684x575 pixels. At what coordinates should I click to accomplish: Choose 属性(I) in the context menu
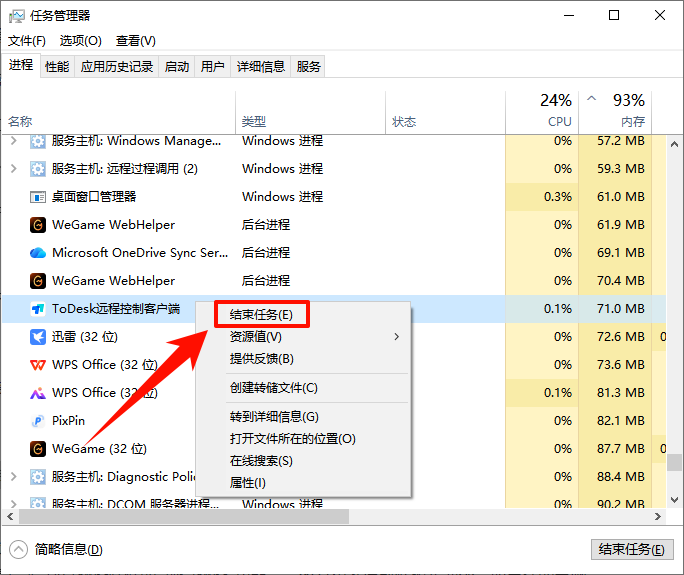pos(247,483)
